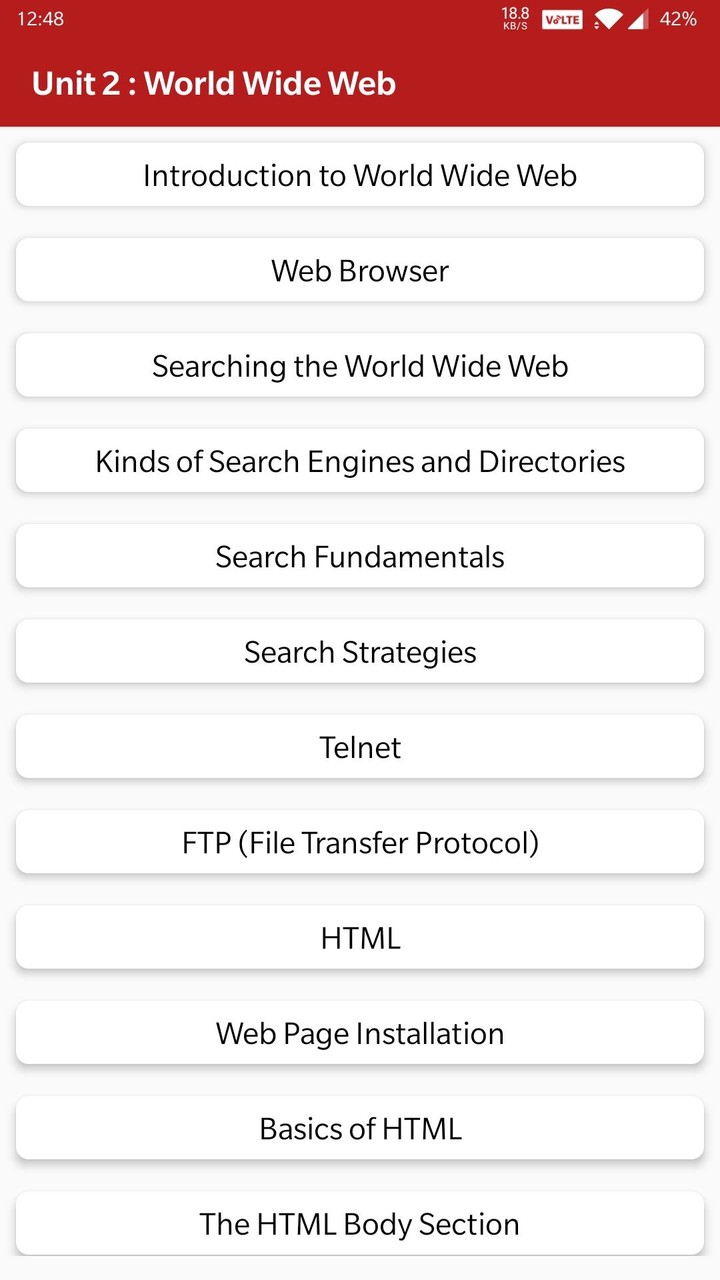The height and width of the screenshot is (1280, 720).
Task: Open the HTML topic
Action: tap(360, 937)
